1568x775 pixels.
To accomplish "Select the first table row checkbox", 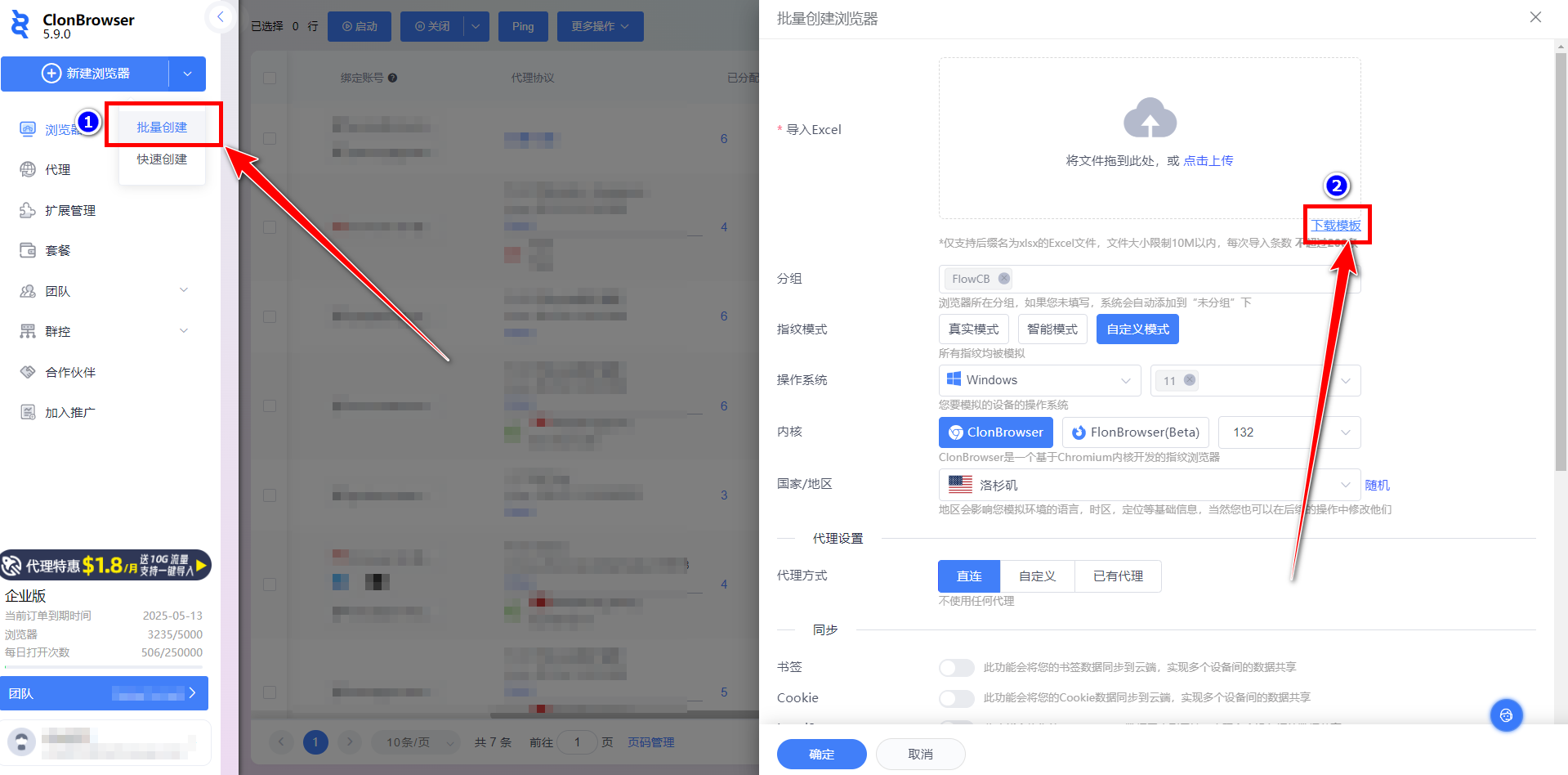I will [x=270, y=138].
